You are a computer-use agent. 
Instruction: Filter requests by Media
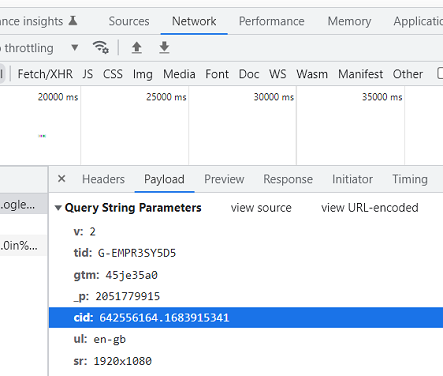point(179,74)
